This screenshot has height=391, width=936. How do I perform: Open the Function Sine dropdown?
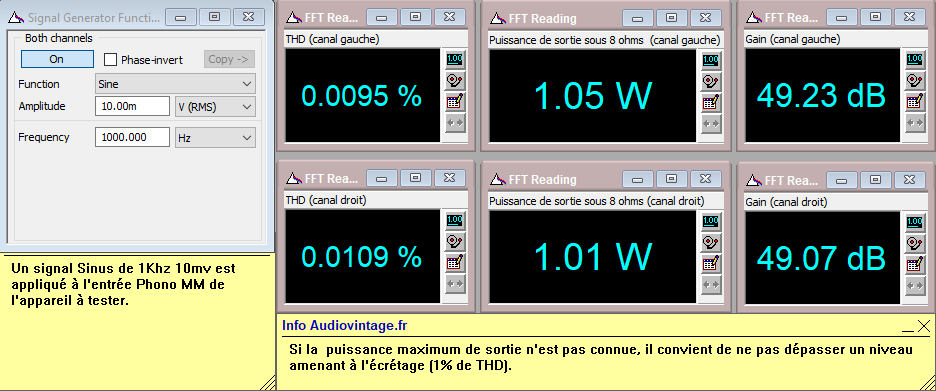click(x=176, y=84)
